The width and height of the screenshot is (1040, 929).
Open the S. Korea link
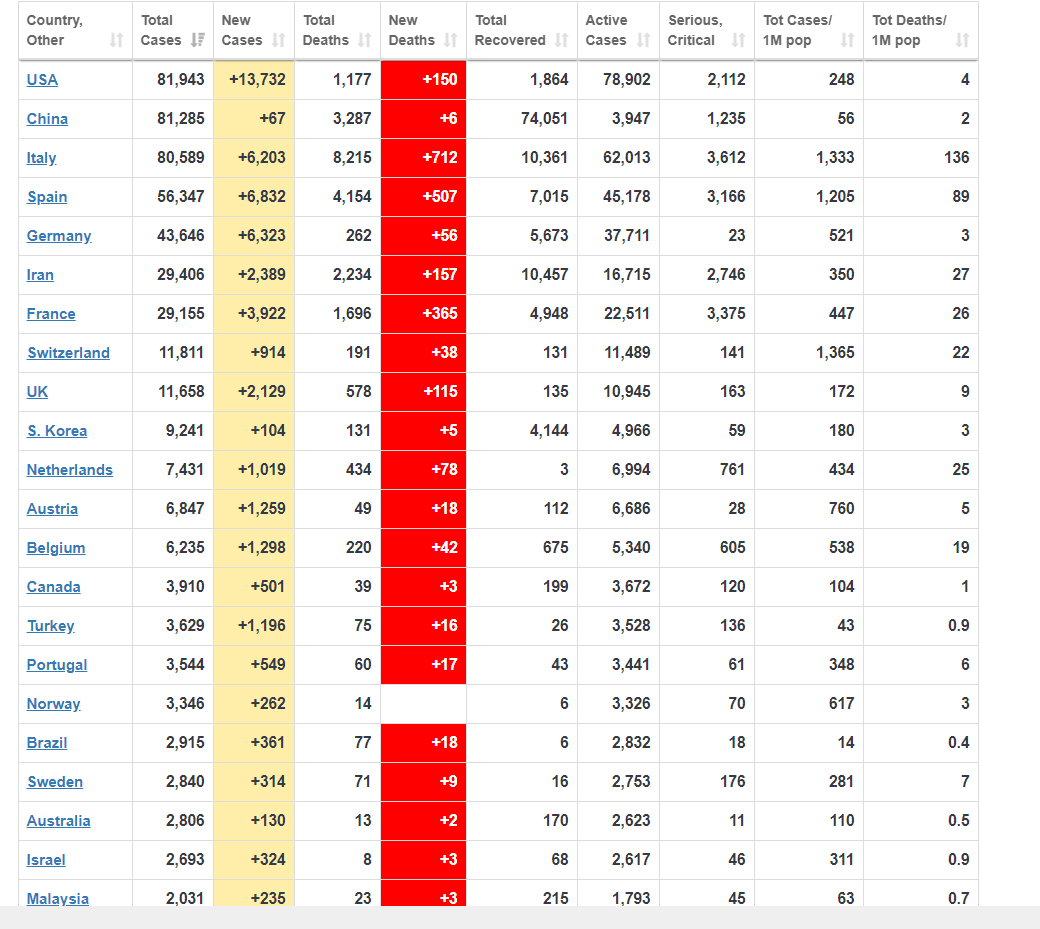click(x=57, y=431)
